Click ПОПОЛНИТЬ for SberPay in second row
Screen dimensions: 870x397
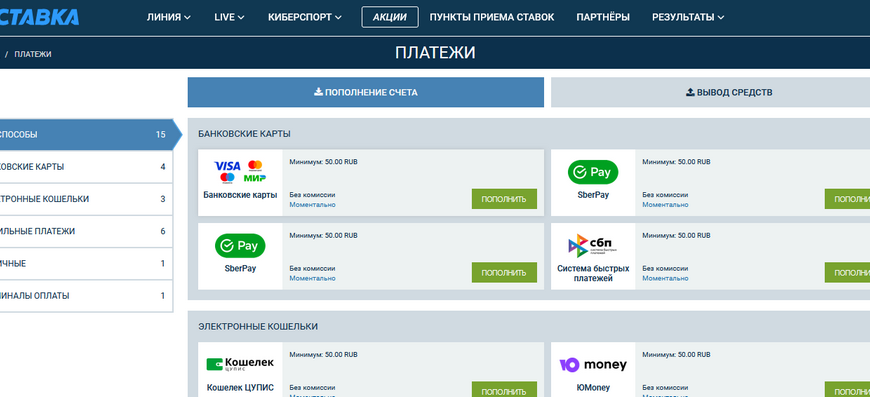pyautogui.click(x=504, y=272)
